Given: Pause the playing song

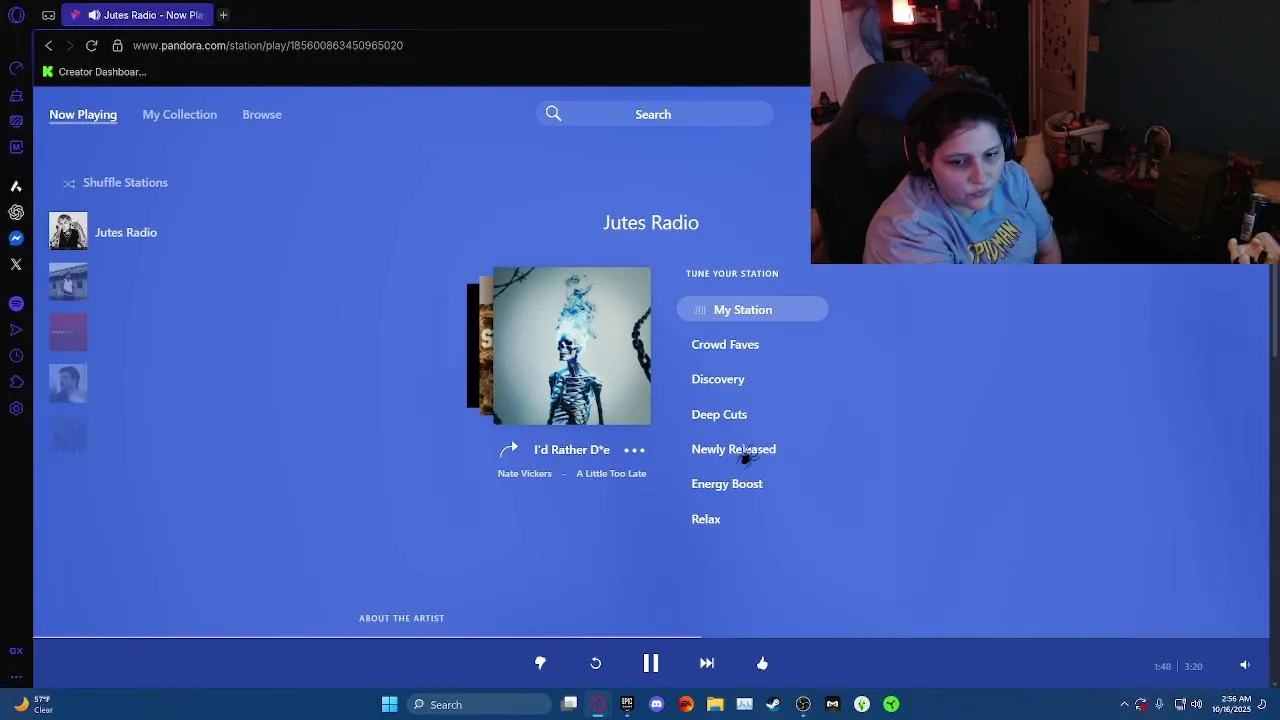Looking at the screenshot, I should point(650,663).
